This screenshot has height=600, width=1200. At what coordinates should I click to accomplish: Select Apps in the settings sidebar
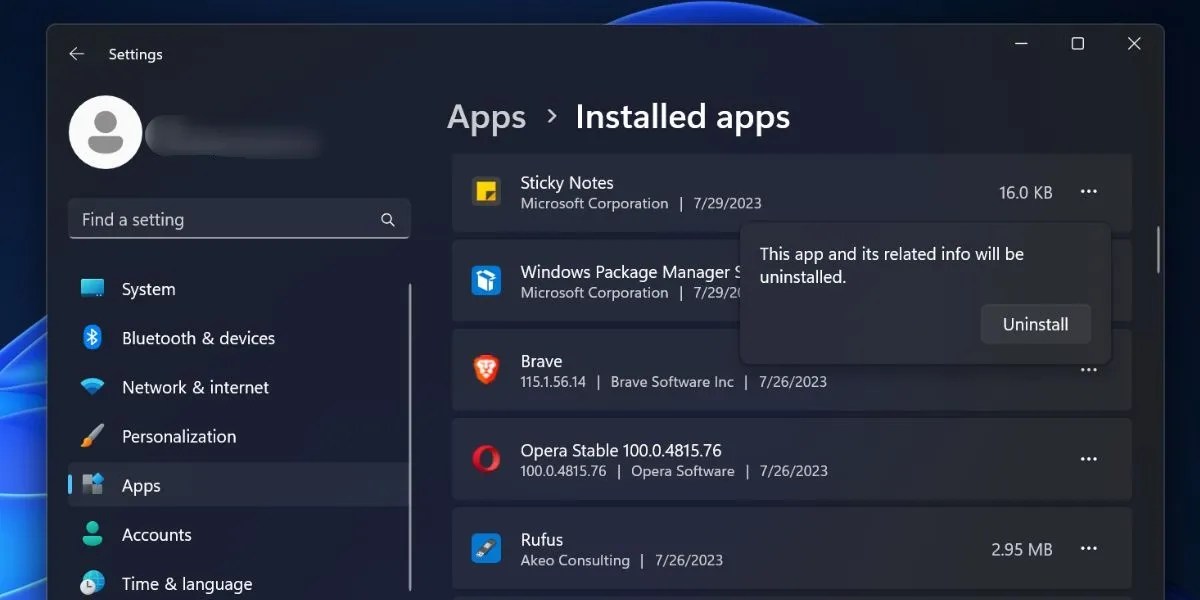pos(141,485)
